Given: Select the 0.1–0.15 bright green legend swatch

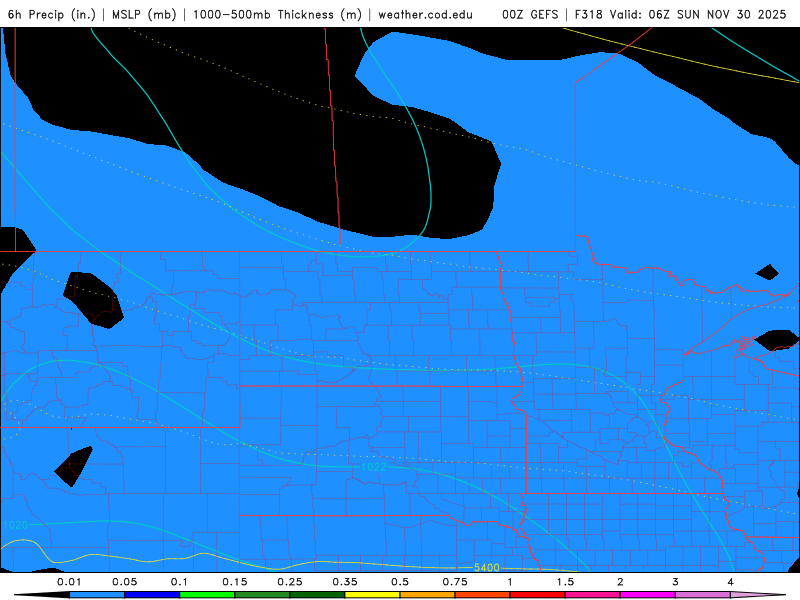Looking at the screenshot, I should click(207, 595).
